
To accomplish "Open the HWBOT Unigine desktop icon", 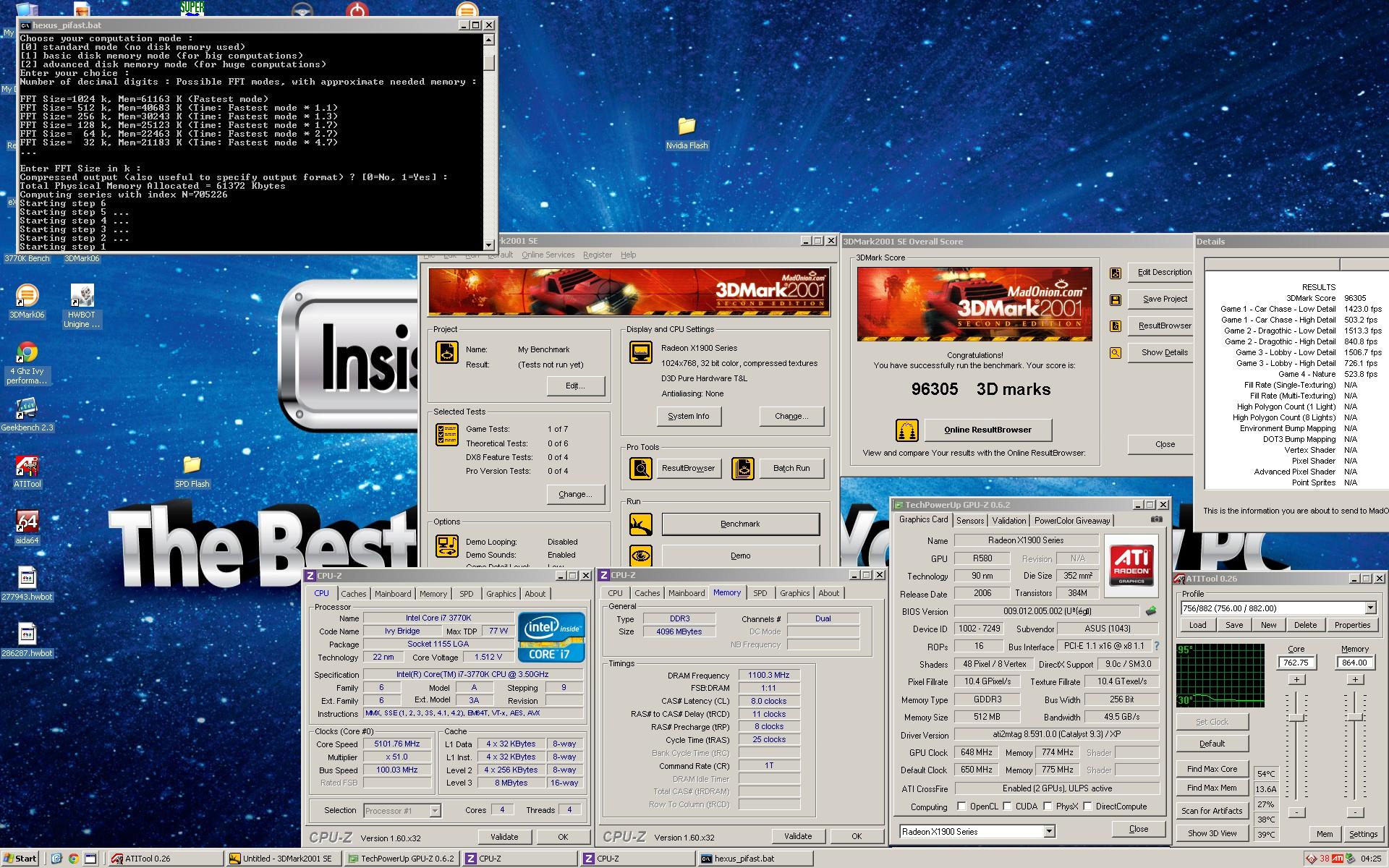I will pyautogui.click(x=82, y=296).
